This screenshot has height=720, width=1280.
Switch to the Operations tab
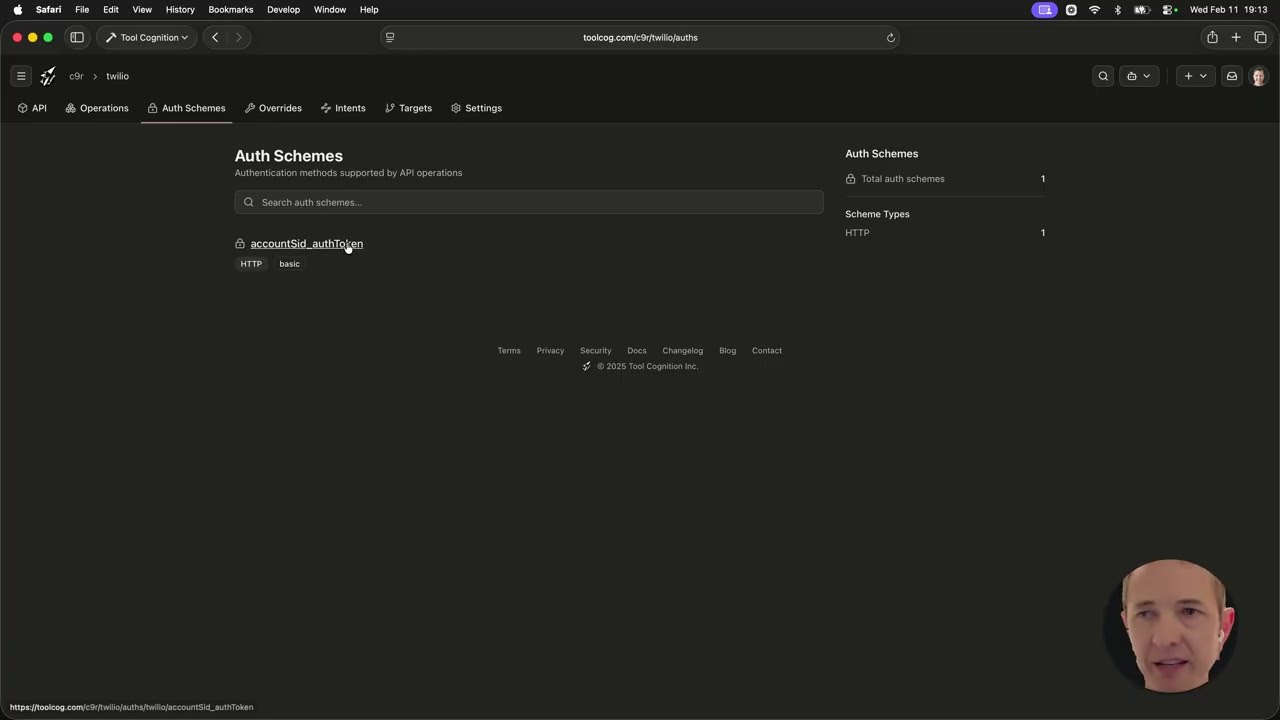(97, 108)
